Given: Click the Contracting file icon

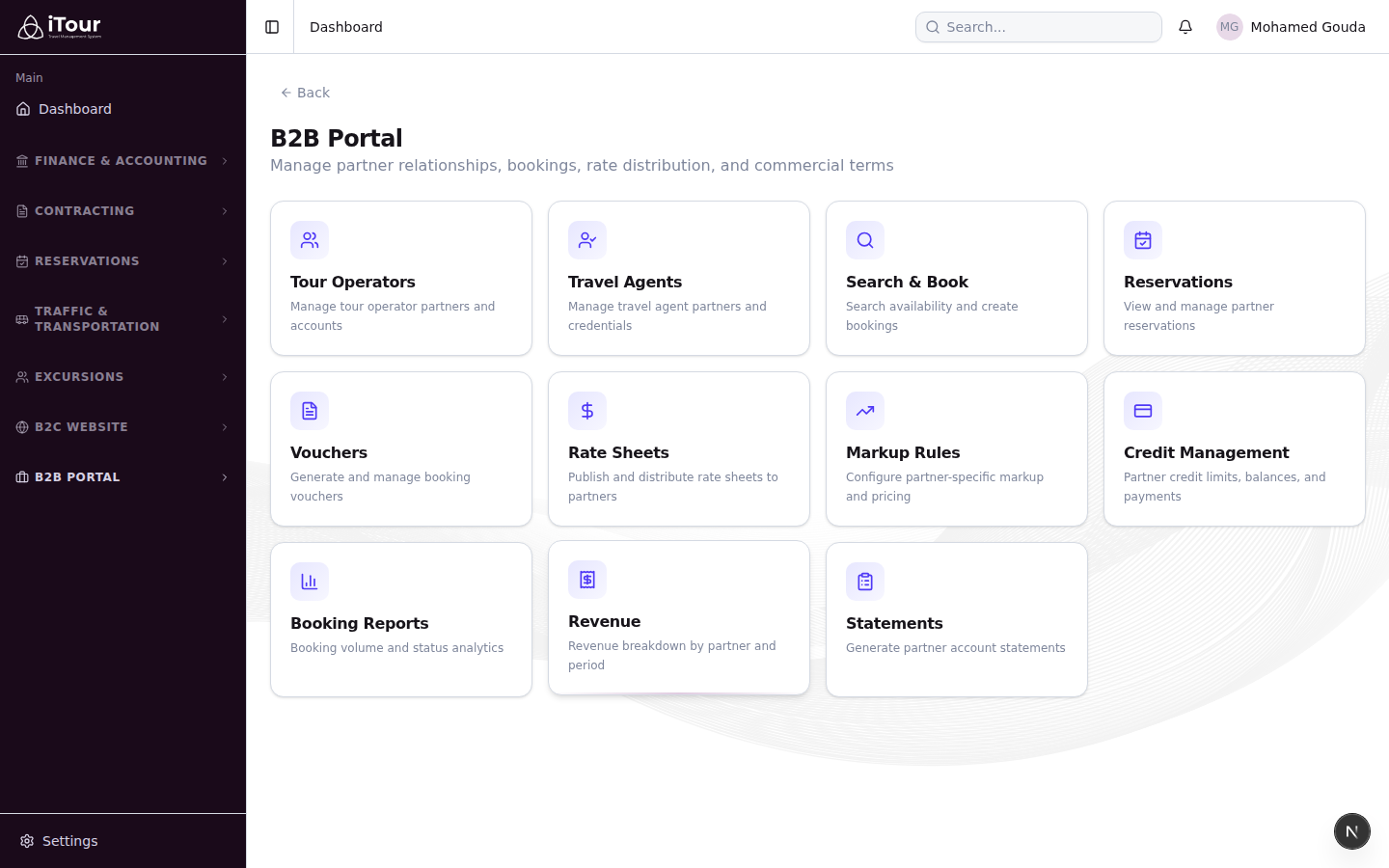Looking at the screenshot, I should coord(22,211).
